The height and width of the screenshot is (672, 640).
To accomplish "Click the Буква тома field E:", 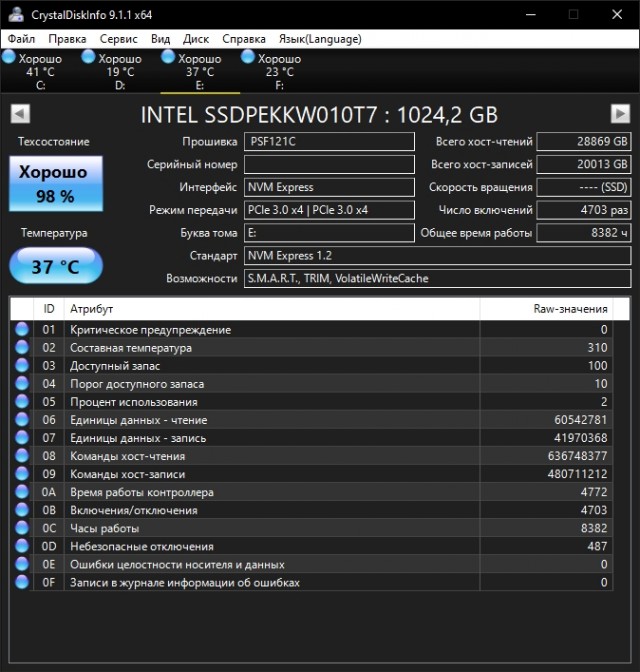I will (x=329, y=233).
